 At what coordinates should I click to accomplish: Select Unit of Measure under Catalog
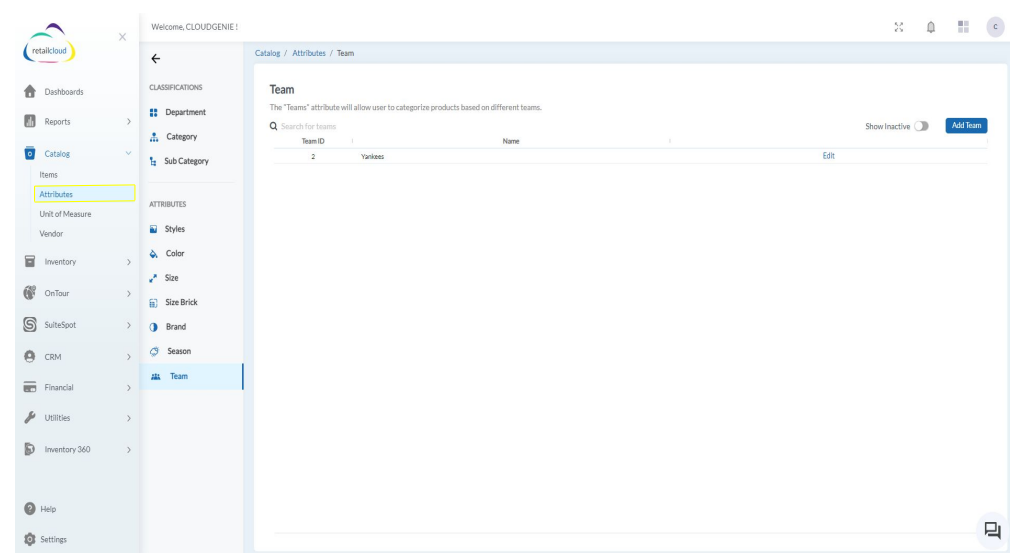pos(65,214)
